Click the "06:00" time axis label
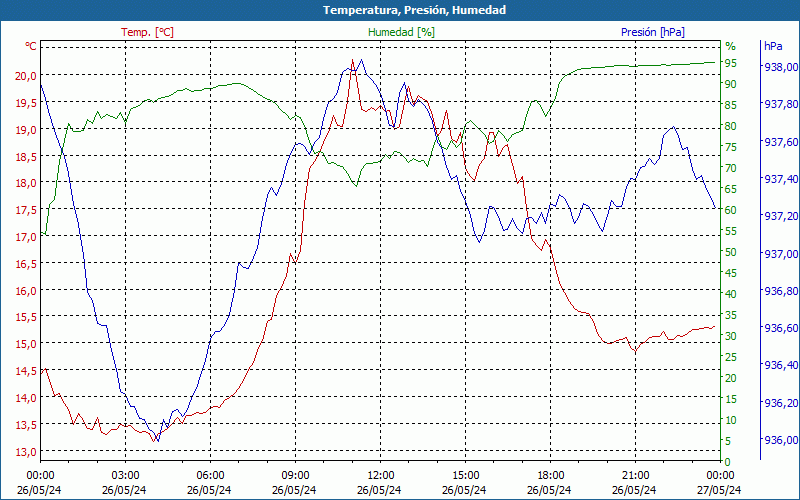 click(211, 474)
